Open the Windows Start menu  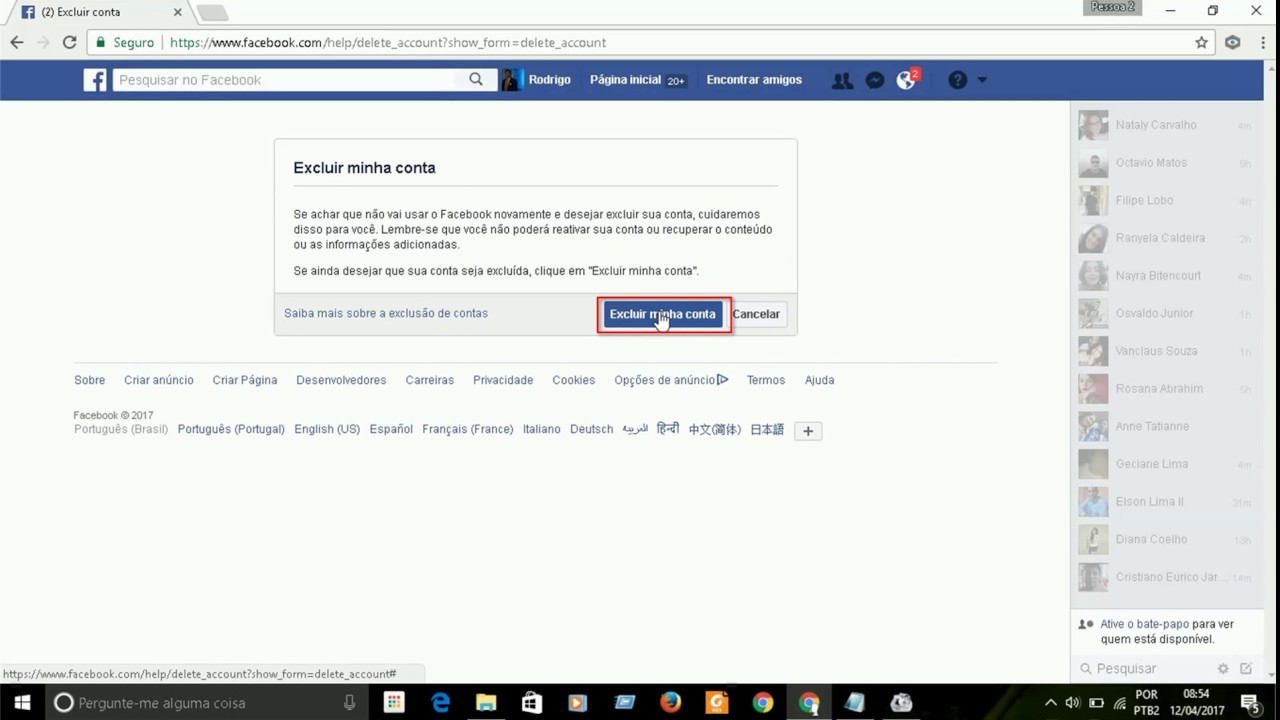(21, 703)
